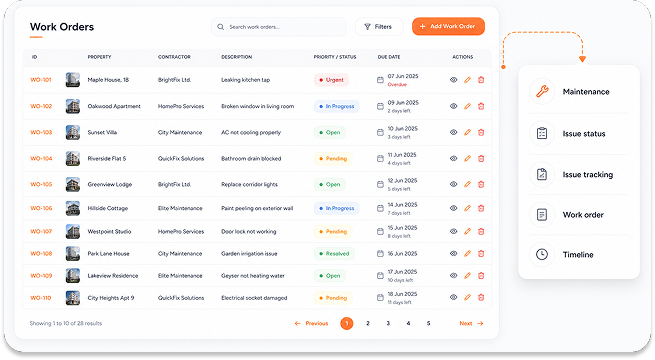The image size is (655, 360).
Task: Edit work order WO-105
Action: tap(467, 184)
